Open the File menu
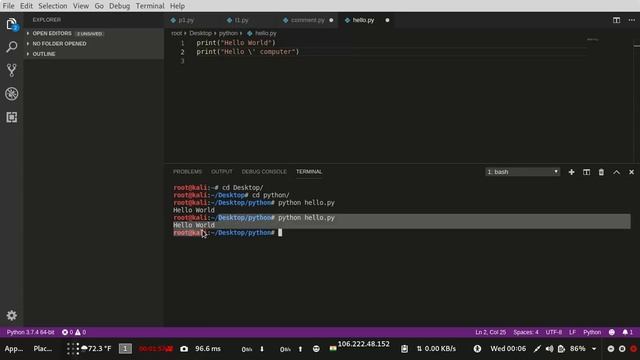Screen dimensions: 640x360 click(x=8, y=6)
